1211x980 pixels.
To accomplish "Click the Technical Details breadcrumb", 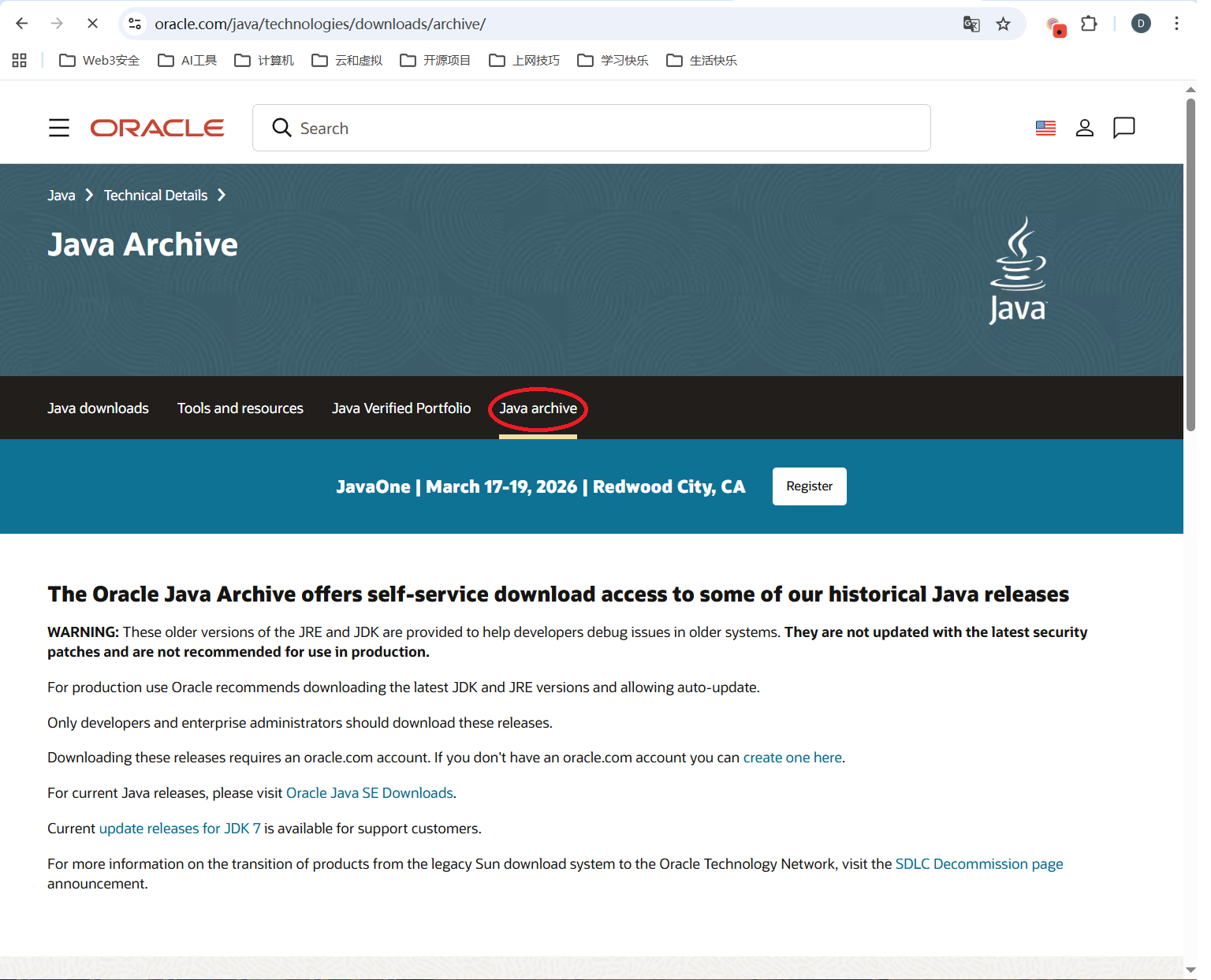I will 155,196.
